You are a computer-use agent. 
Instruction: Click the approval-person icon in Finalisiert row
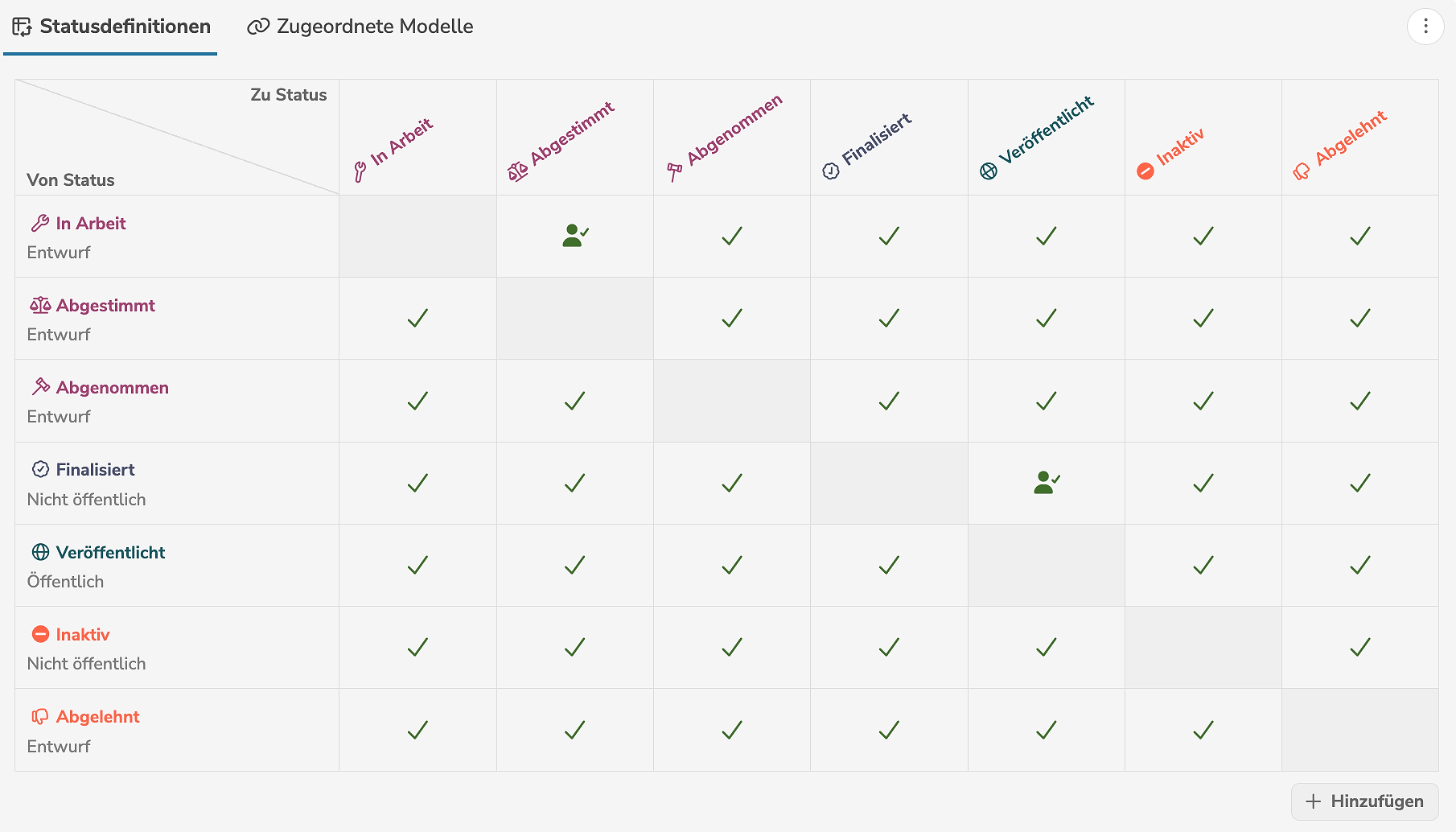(1045, 481)
